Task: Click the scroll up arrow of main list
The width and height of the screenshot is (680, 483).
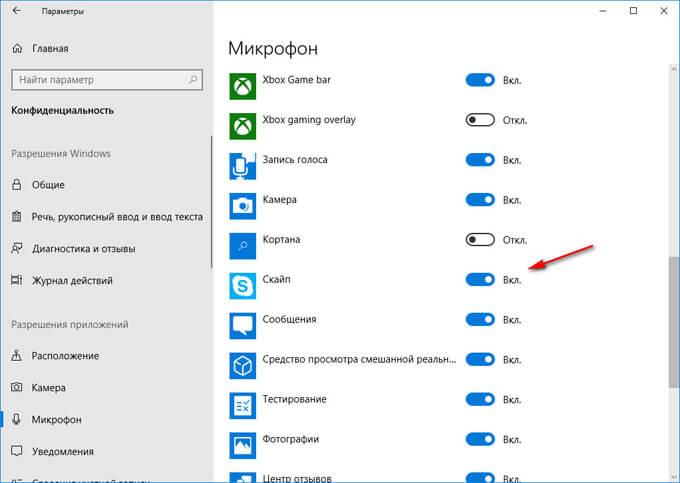Action: pos(674,69)
